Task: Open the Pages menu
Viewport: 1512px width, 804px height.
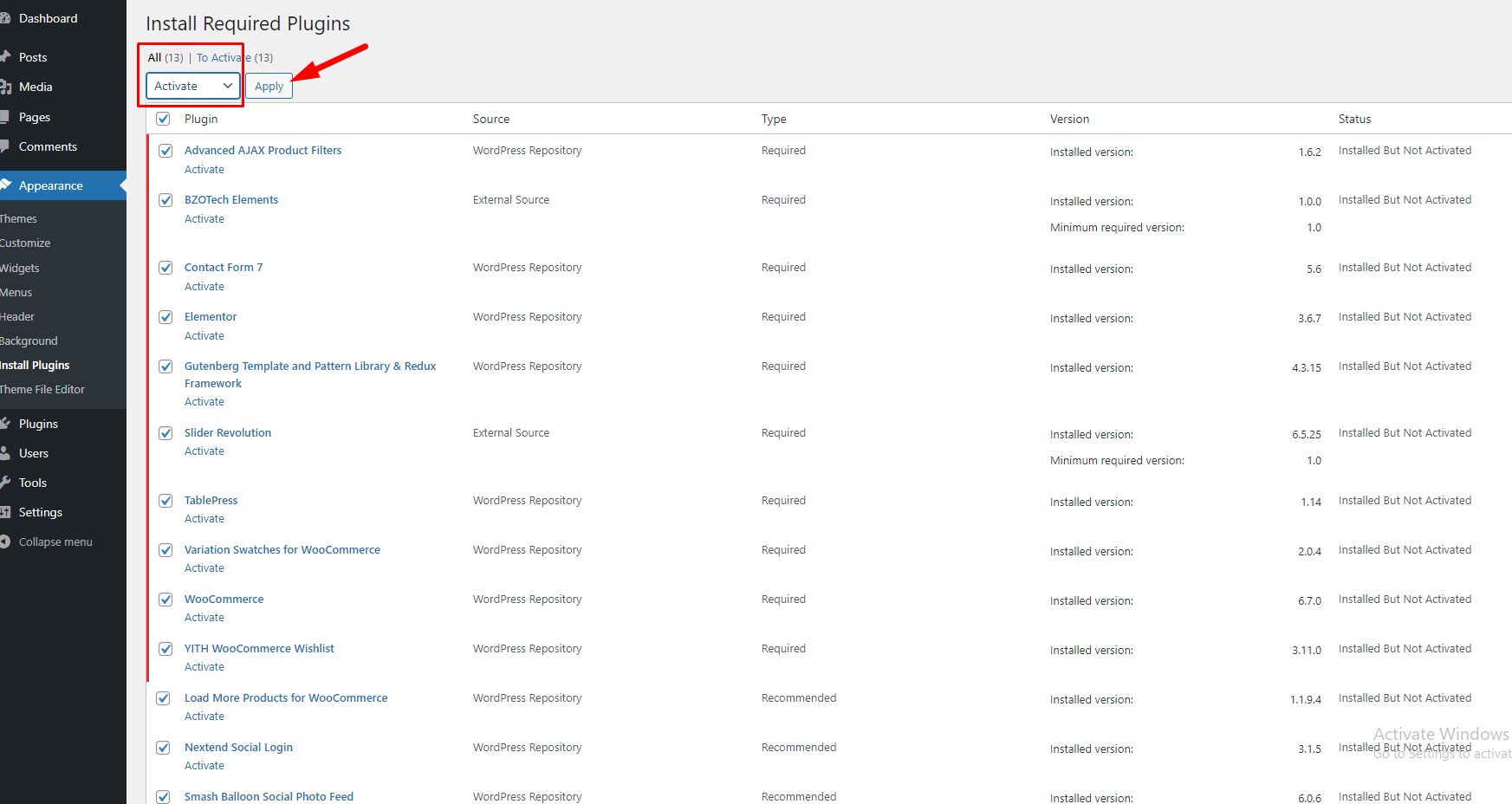Action: [35, 117]
